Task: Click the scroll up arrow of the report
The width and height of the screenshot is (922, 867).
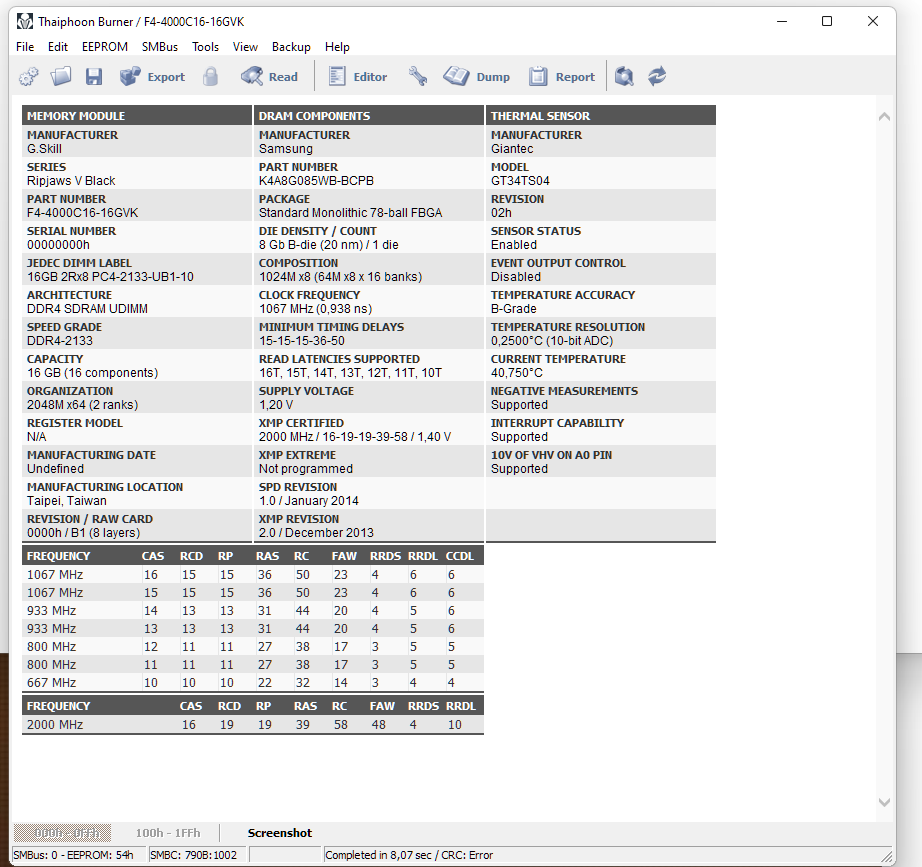Action: (884, 116)
